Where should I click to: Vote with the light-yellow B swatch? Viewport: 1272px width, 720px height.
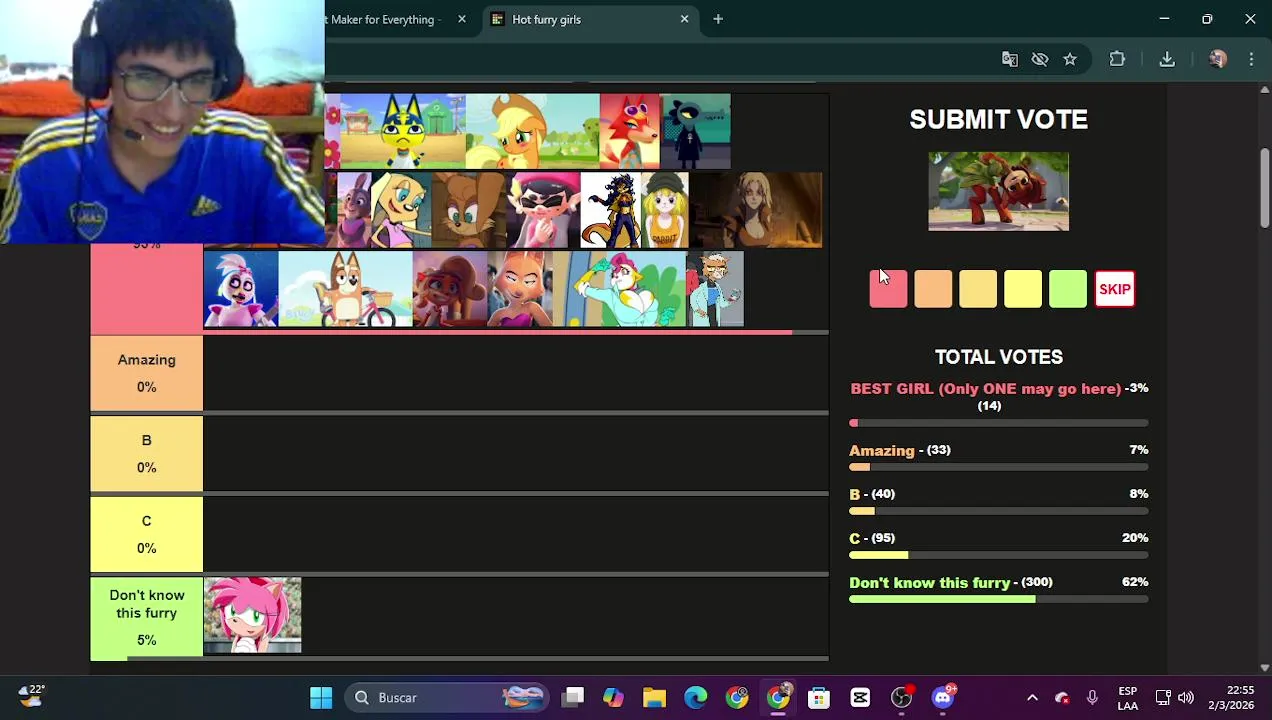click(x=978, y=289)
